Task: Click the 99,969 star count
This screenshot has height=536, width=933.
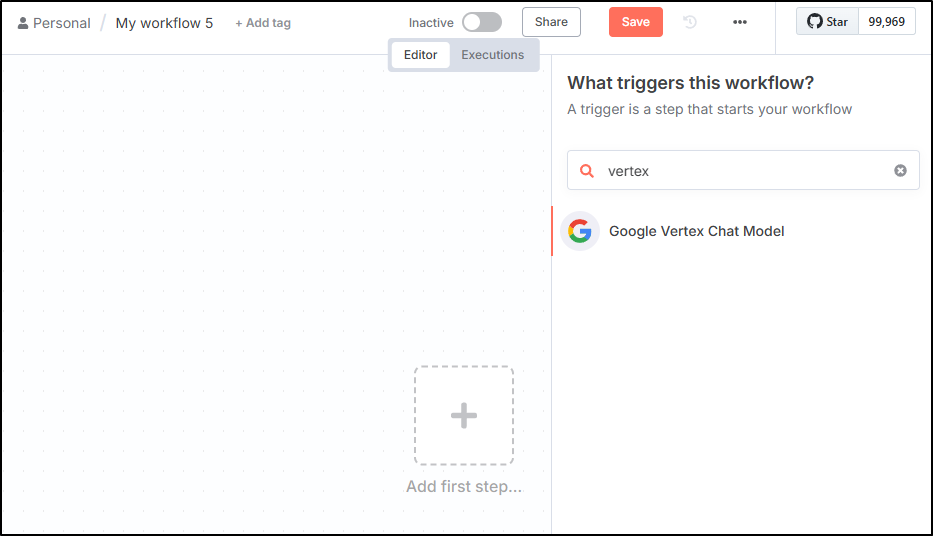Action: click(887, 22)
